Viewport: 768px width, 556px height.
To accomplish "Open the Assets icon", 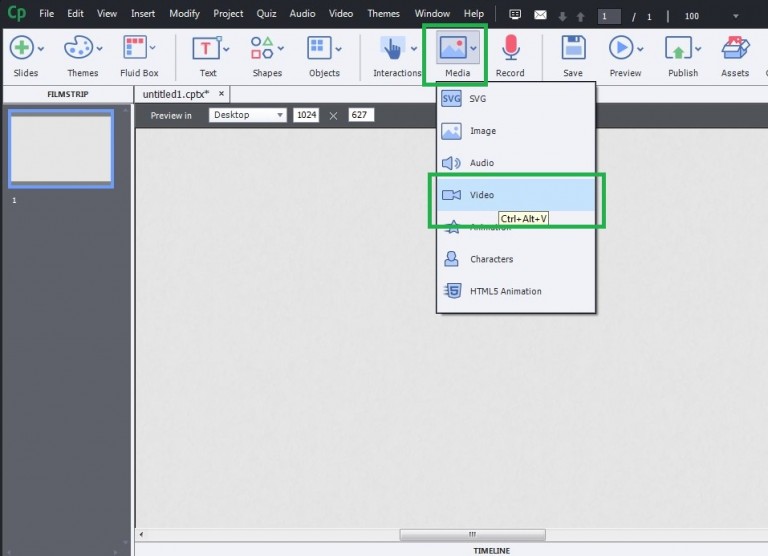I will click(x=735, y=48).
